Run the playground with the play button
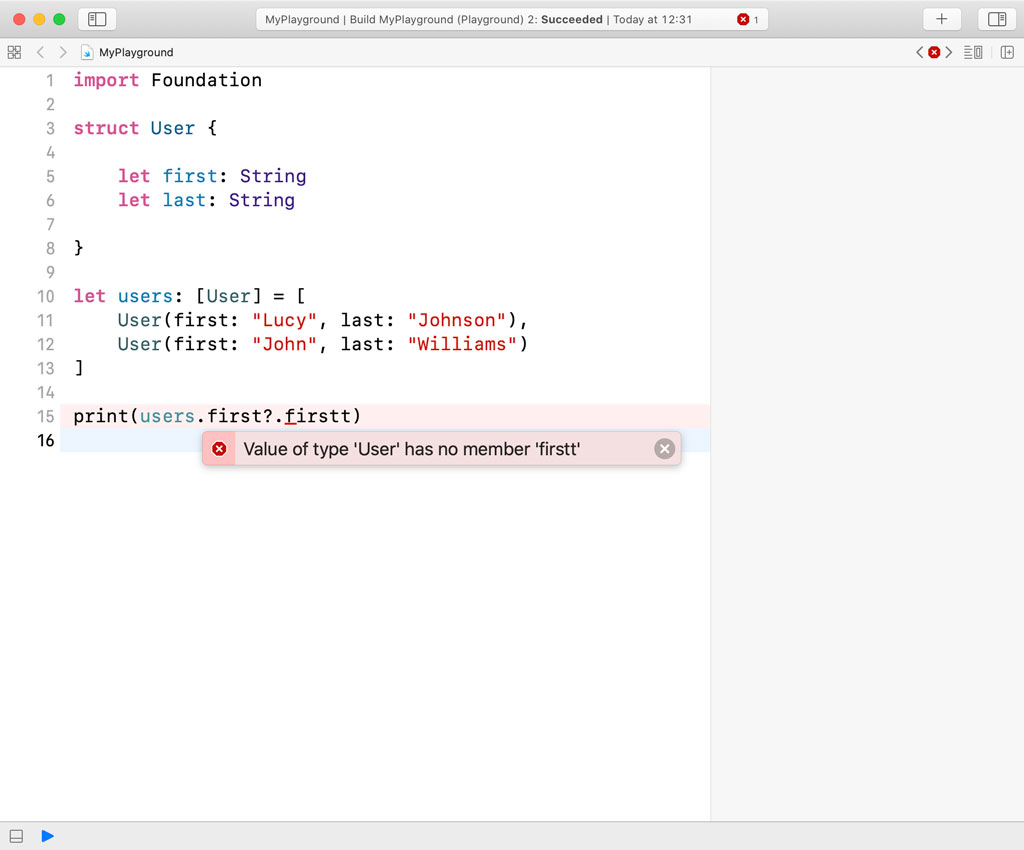 [47, 836]
